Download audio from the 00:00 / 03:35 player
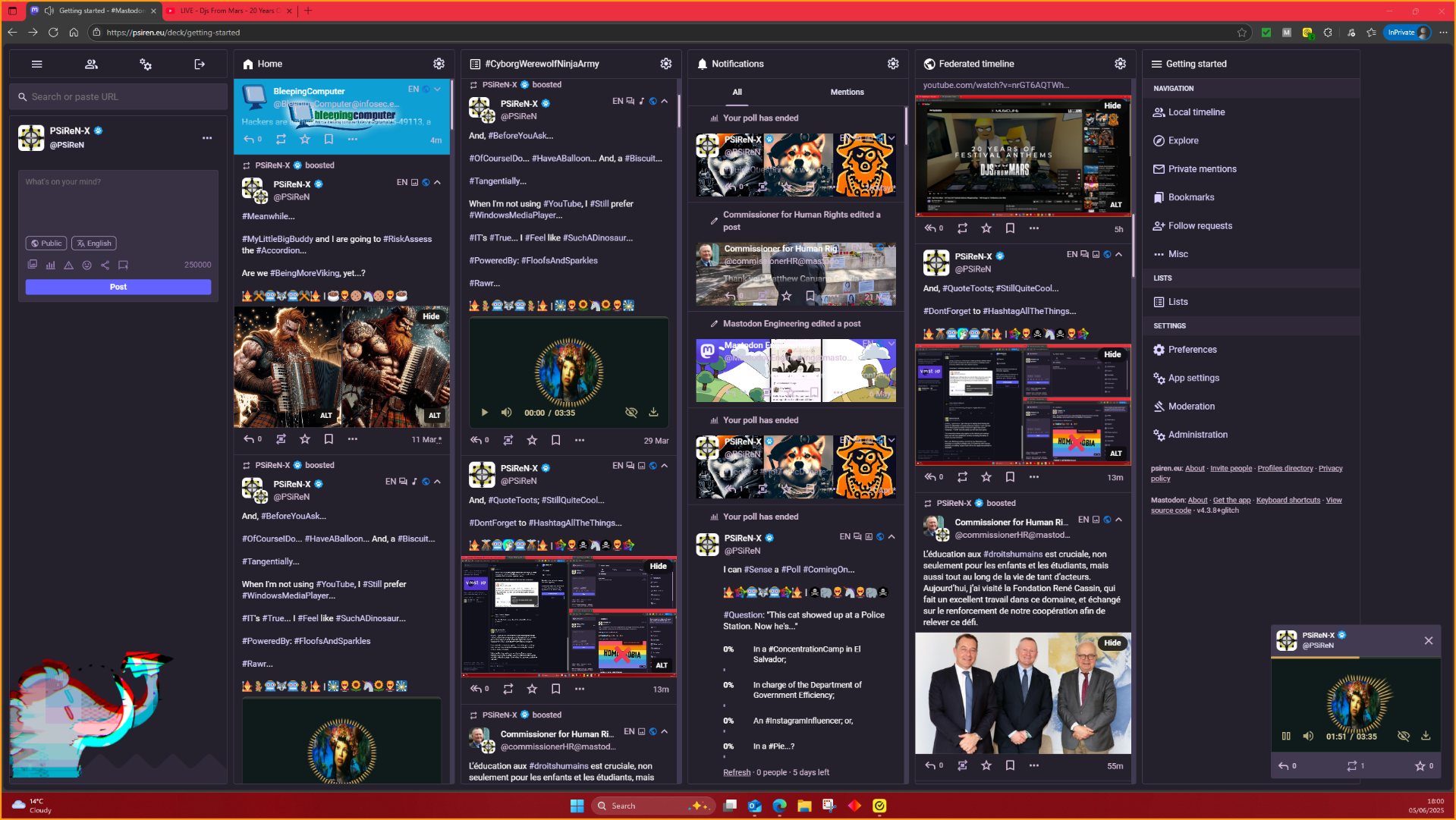Image resolution: width=1456 pixels, height=820 pixels. point(653,413)
